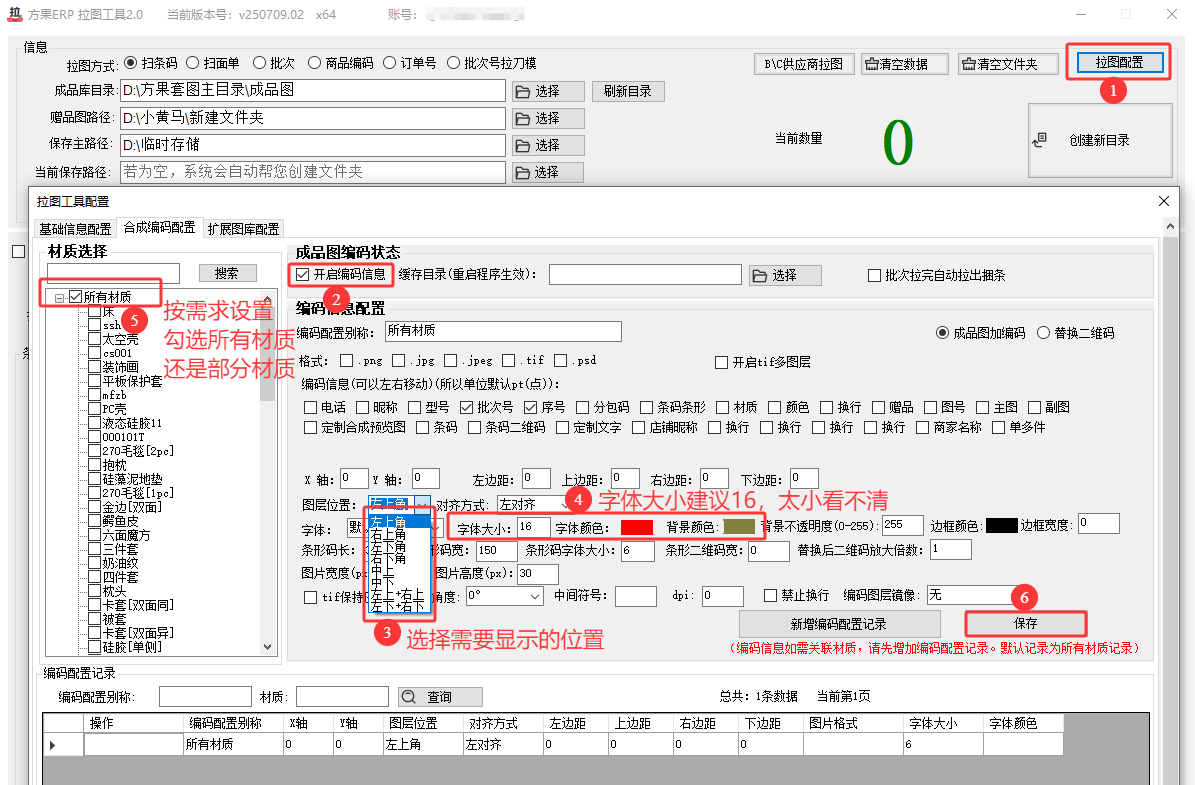Viewport: 1195px width, 785px height.
Task: Open the angle 0° dropdown
Action: 505,596
